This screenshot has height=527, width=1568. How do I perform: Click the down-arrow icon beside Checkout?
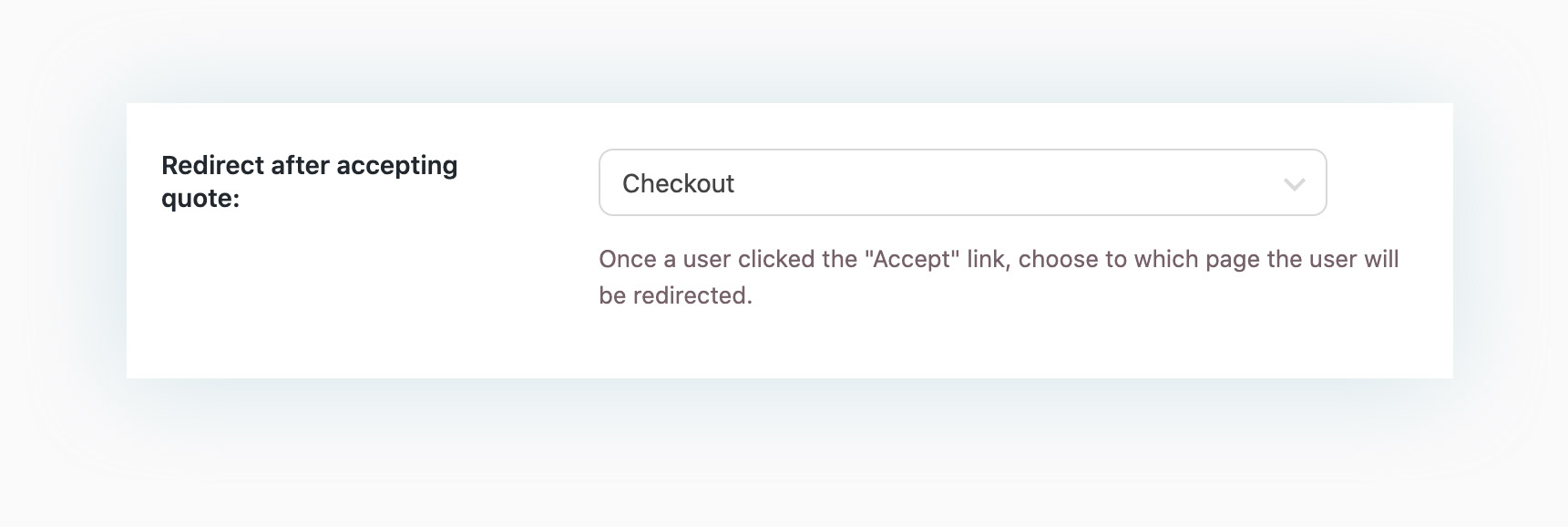[1294, 184]
